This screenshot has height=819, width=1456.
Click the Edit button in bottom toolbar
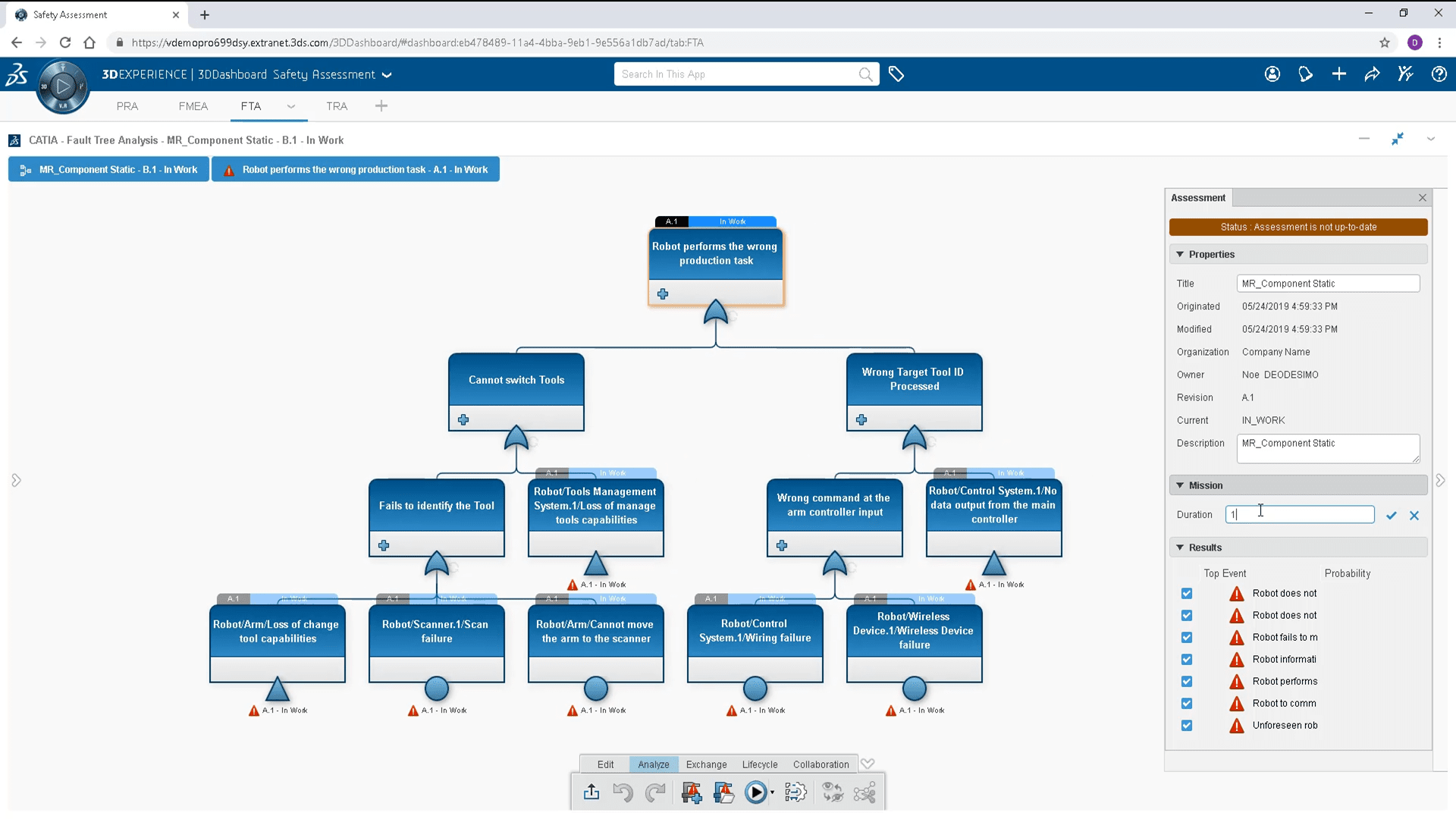click(606, 764)
